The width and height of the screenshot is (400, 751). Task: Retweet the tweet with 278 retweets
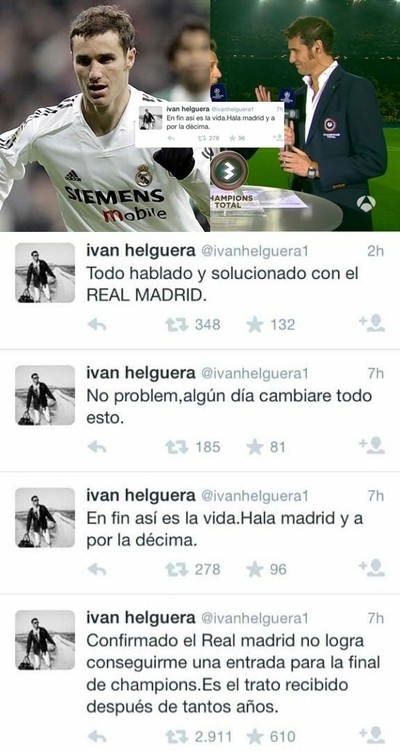click(174, 569)
